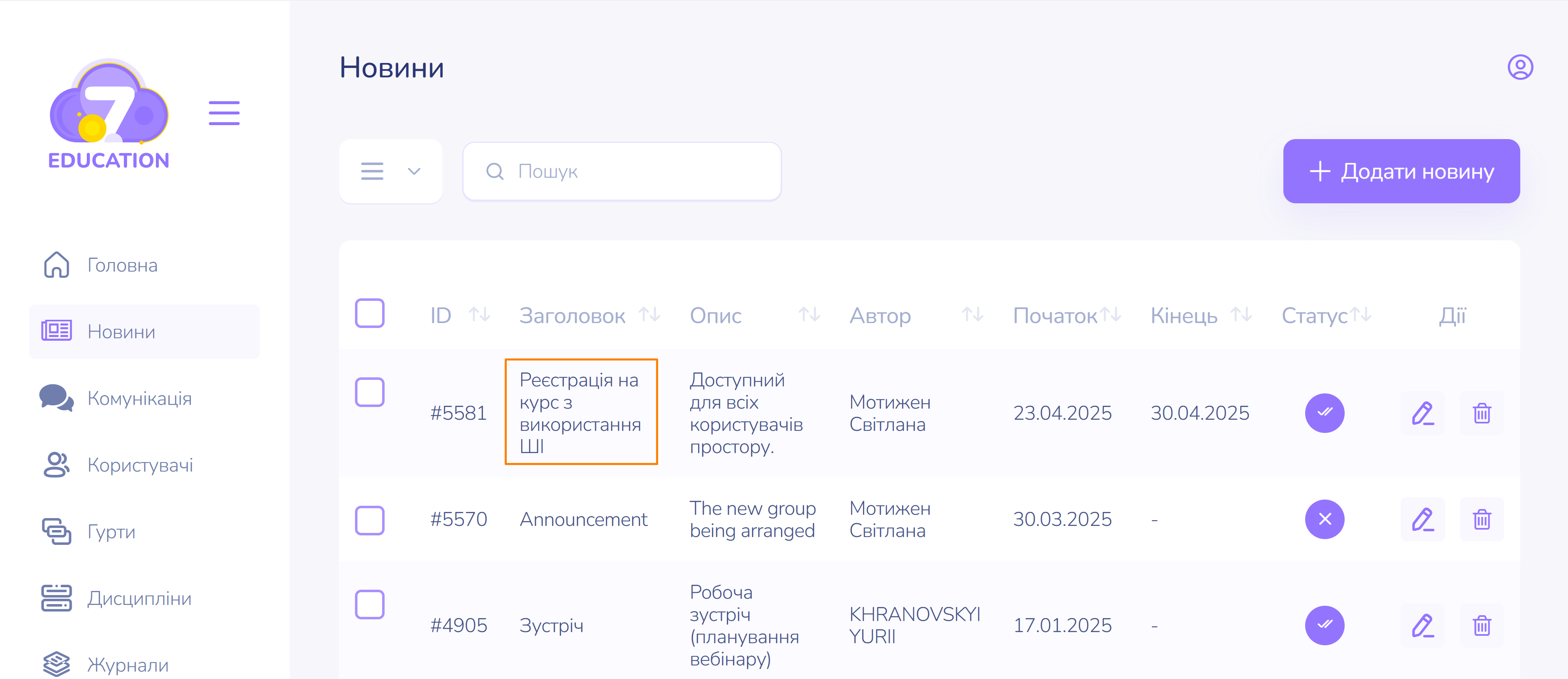1568x679 pixels.
Task: Go to Користувачі section
Action: point(140,465)
